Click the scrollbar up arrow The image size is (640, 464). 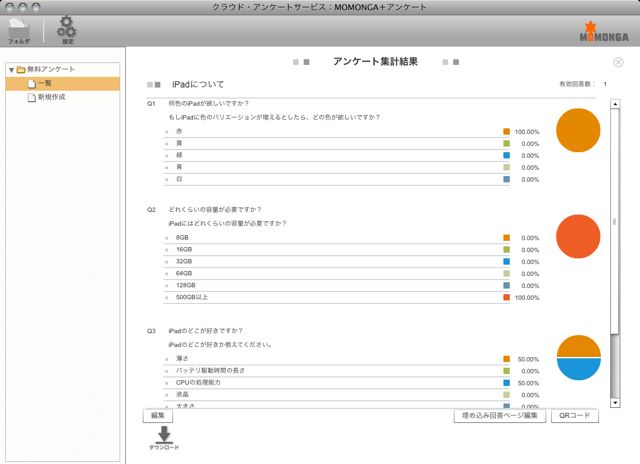pyautogui.click(x=615, y=104)
